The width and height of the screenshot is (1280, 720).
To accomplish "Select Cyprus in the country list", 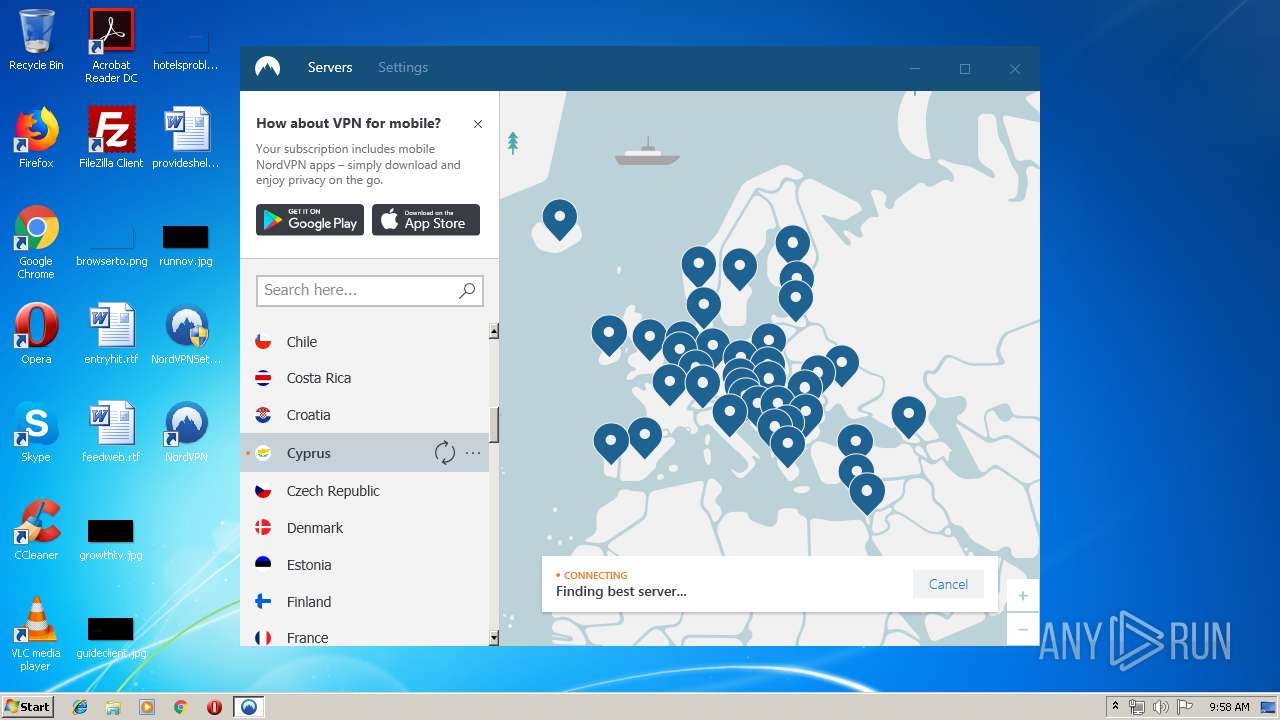I will [364, 453].
